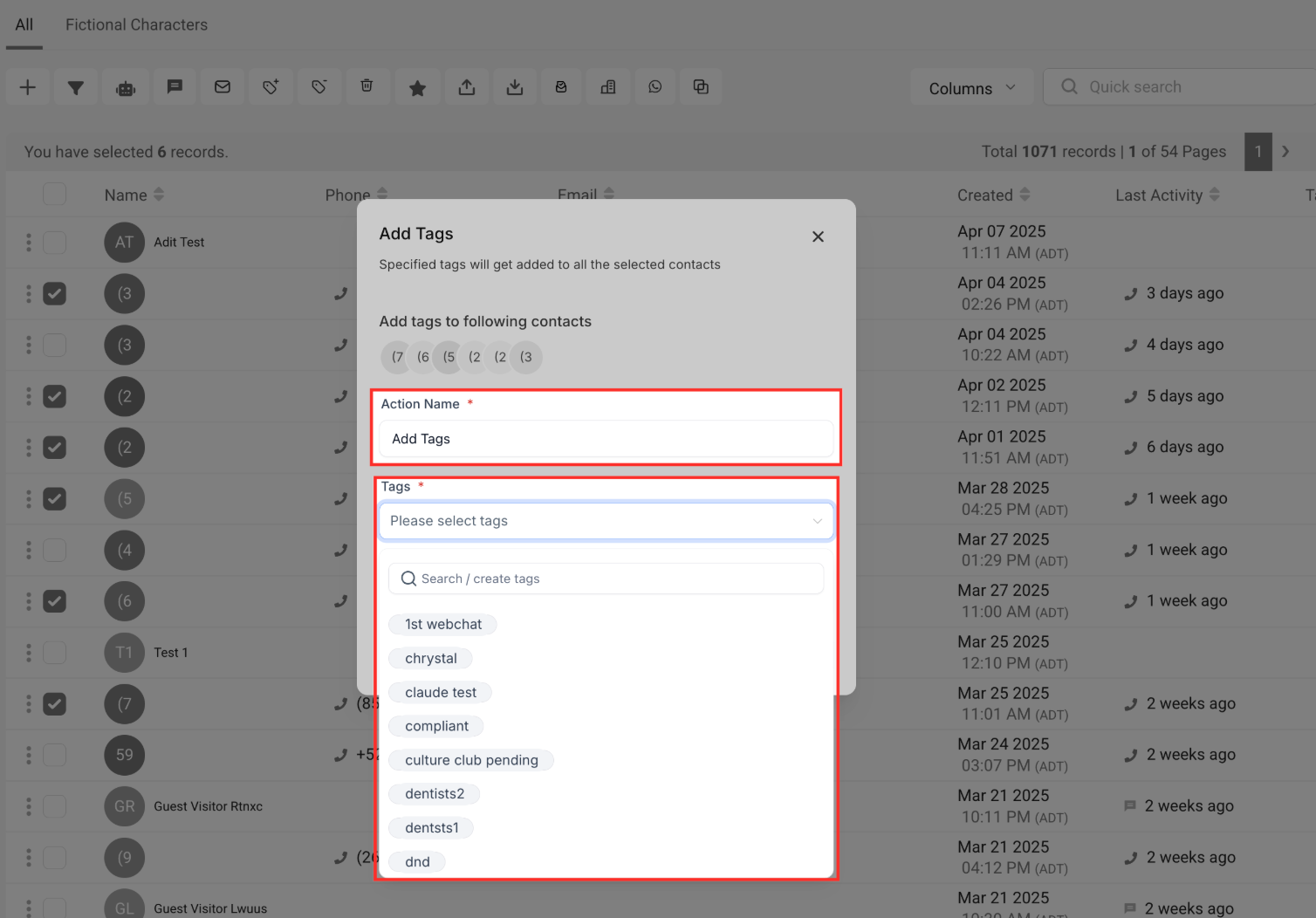
Task: Switch to the Fictional Characters tab
Action: click(137, 24)
